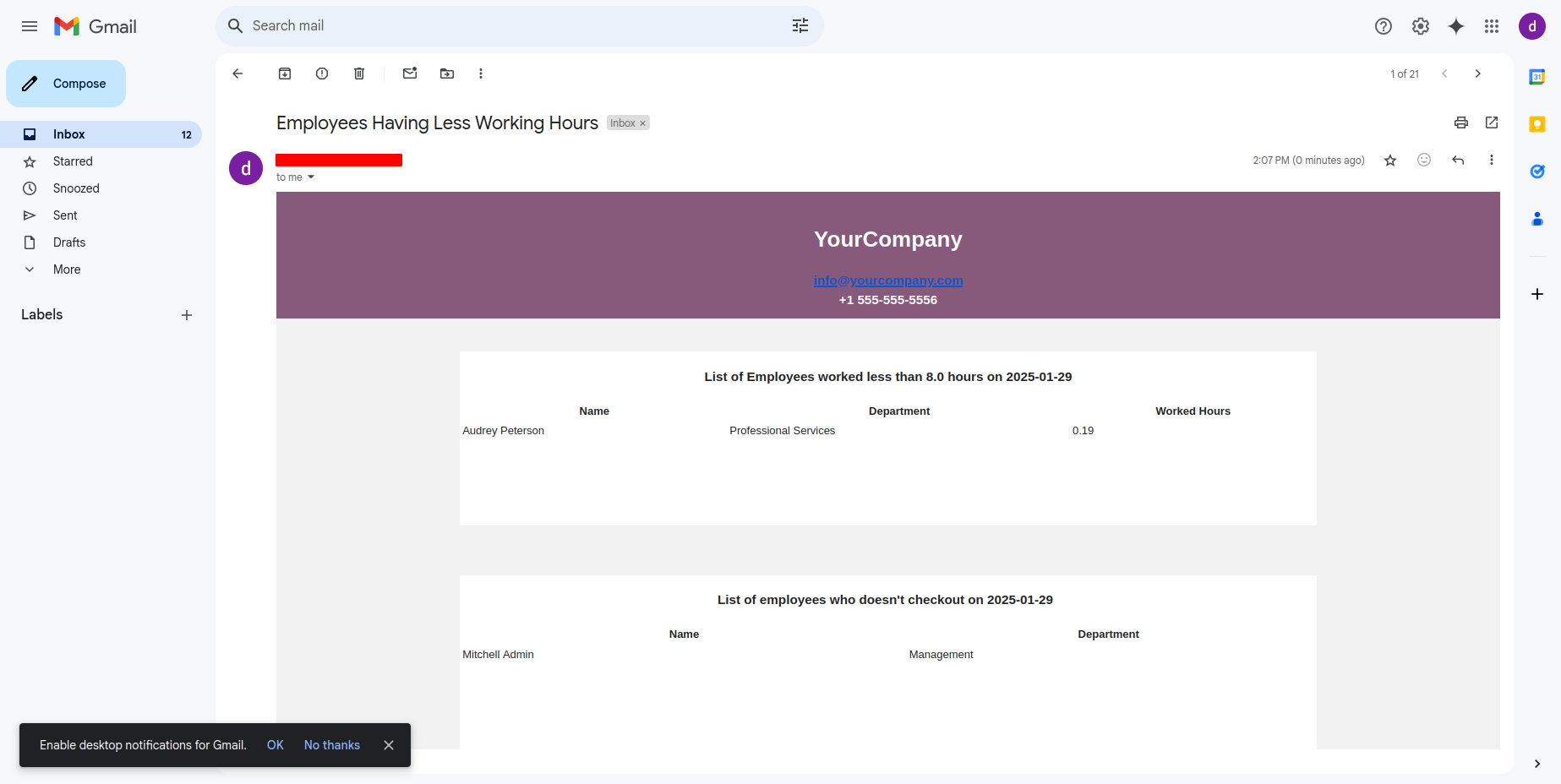1561x784 pixels.
Task: Open the Google Tasks side panel
Action: 1537,171
